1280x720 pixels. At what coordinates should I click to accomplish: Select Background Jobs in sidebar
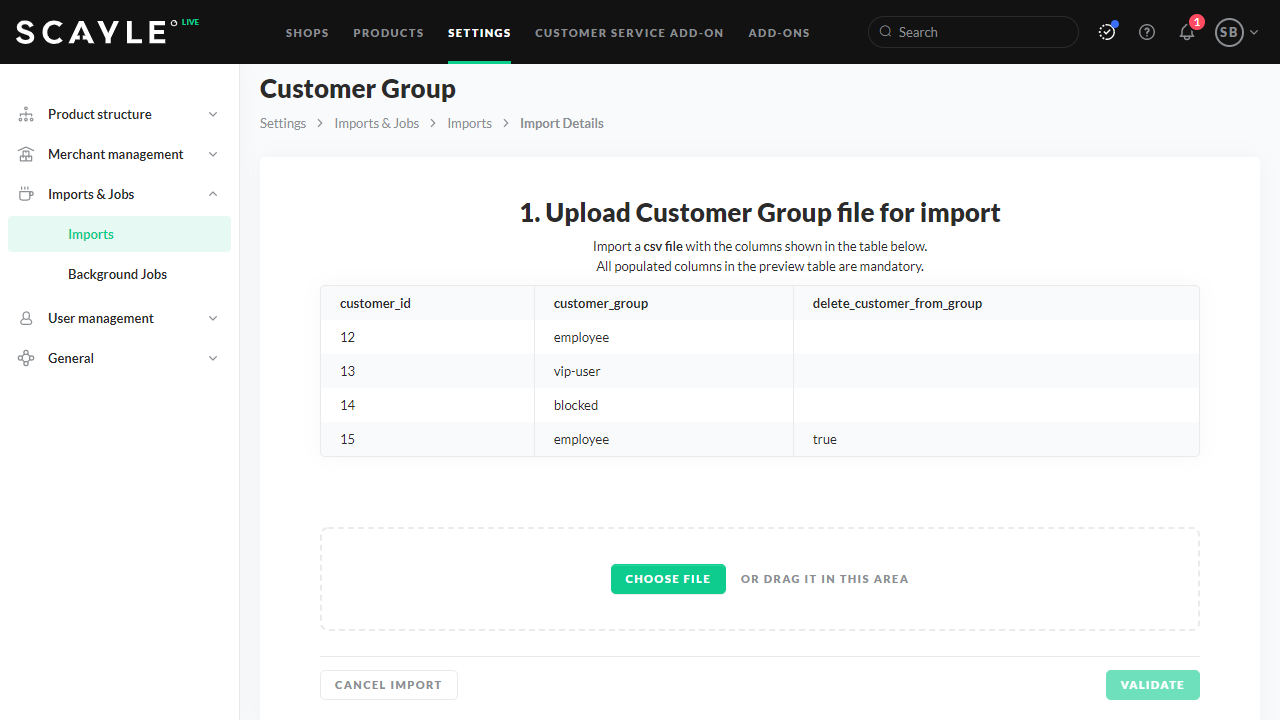pos(117,274)
